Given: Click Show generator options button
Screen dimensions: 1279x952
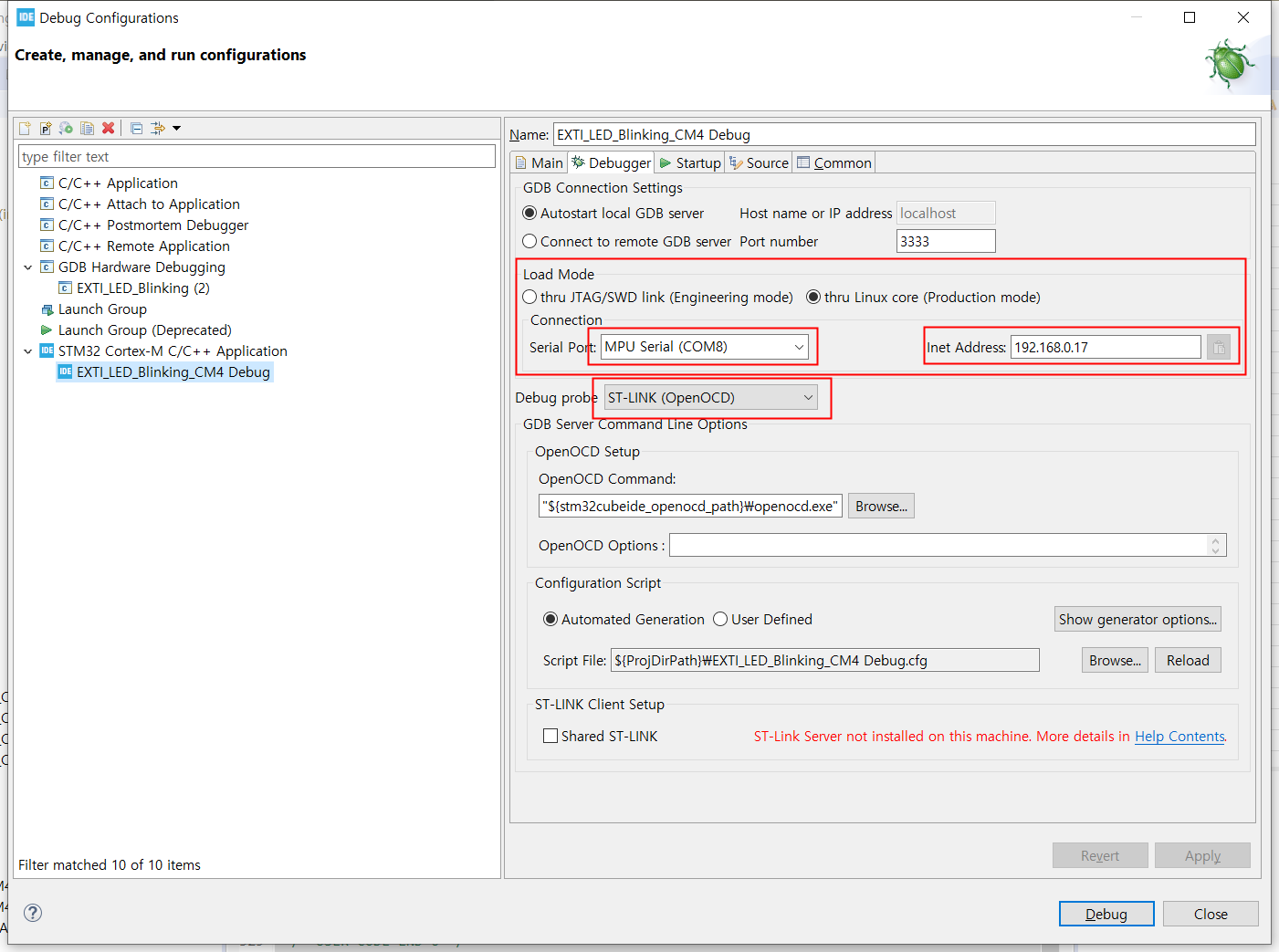Looking at the screenshot, I should point(1137,619).
